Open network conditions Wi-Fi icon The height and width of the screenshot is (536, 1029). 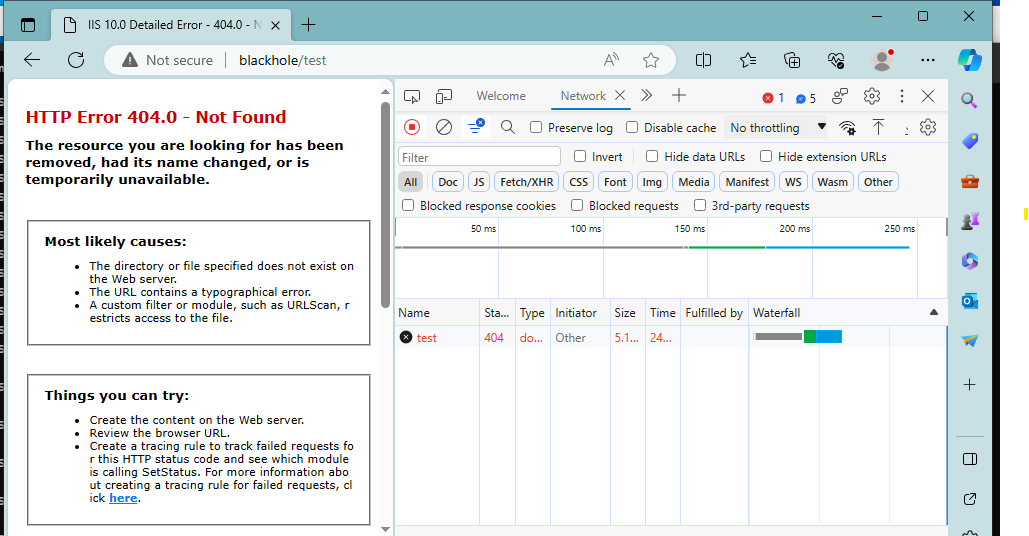coord(847,127)
